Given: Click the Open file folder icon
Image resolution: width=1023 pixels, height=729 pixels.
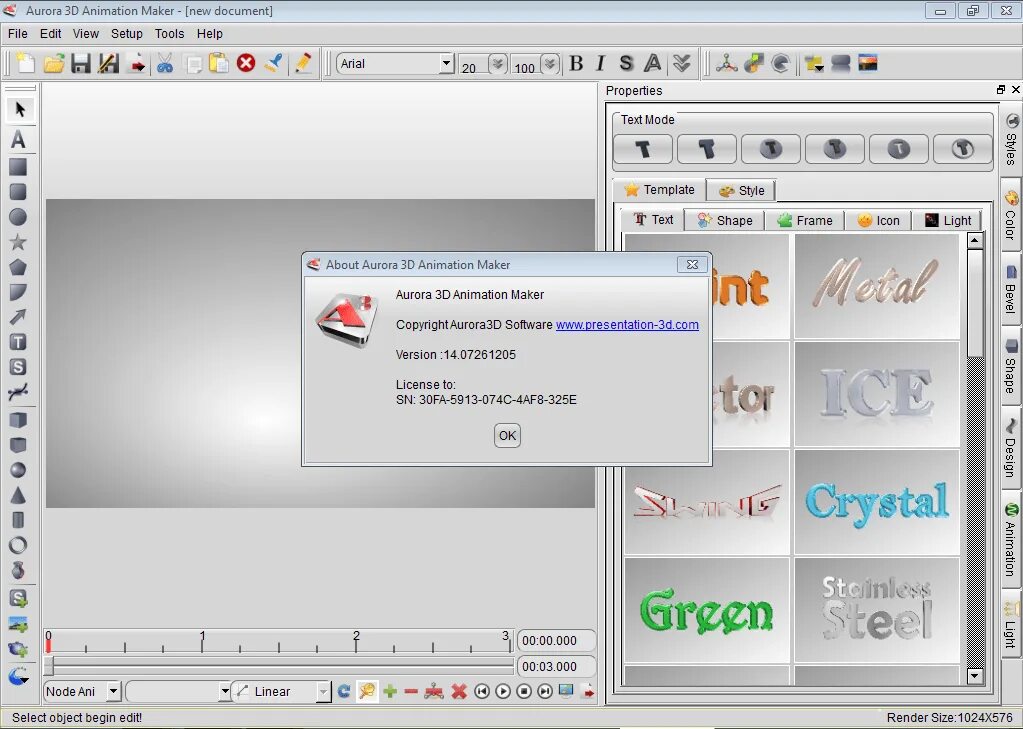Looking at the screenshot, I should [x=53, y=63].
